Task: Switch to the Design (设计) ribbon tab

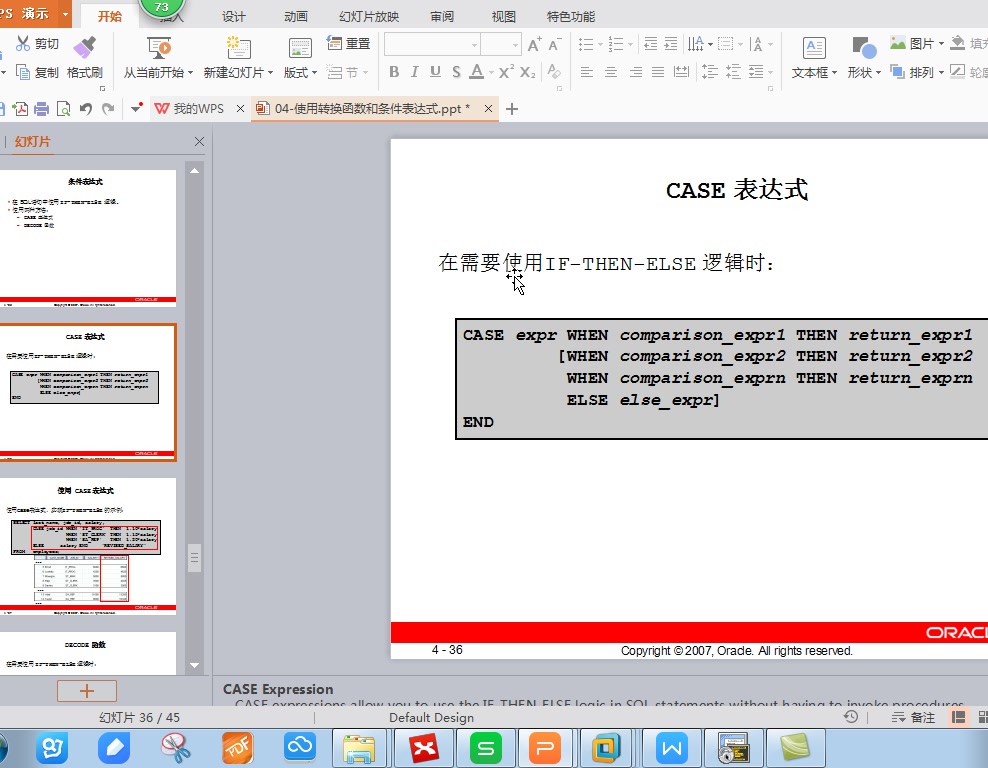Action: click(233, 17)
